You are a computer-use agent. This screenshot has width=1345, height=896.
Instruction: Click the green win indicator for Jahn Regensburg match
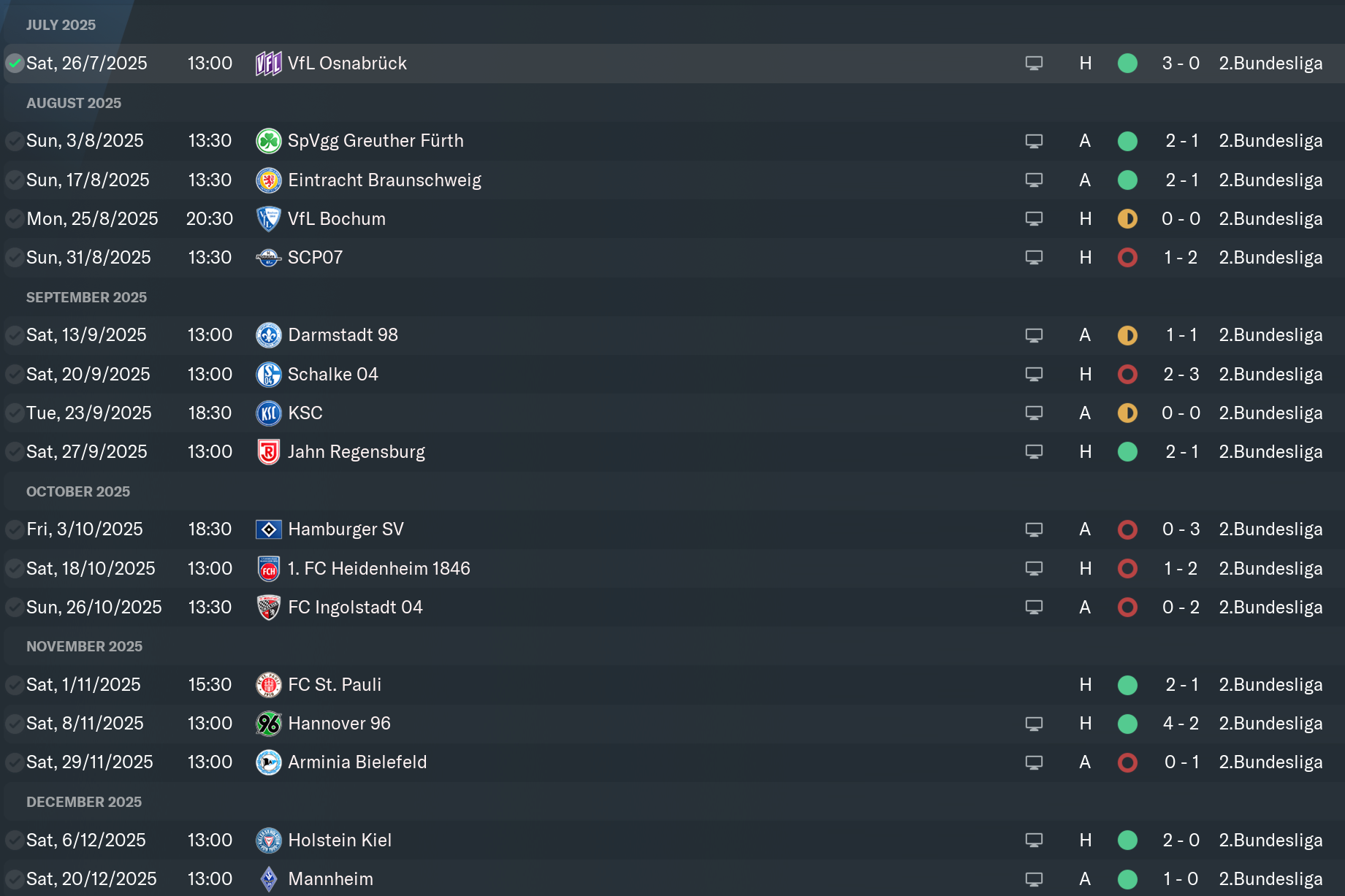click(1127, 452)
